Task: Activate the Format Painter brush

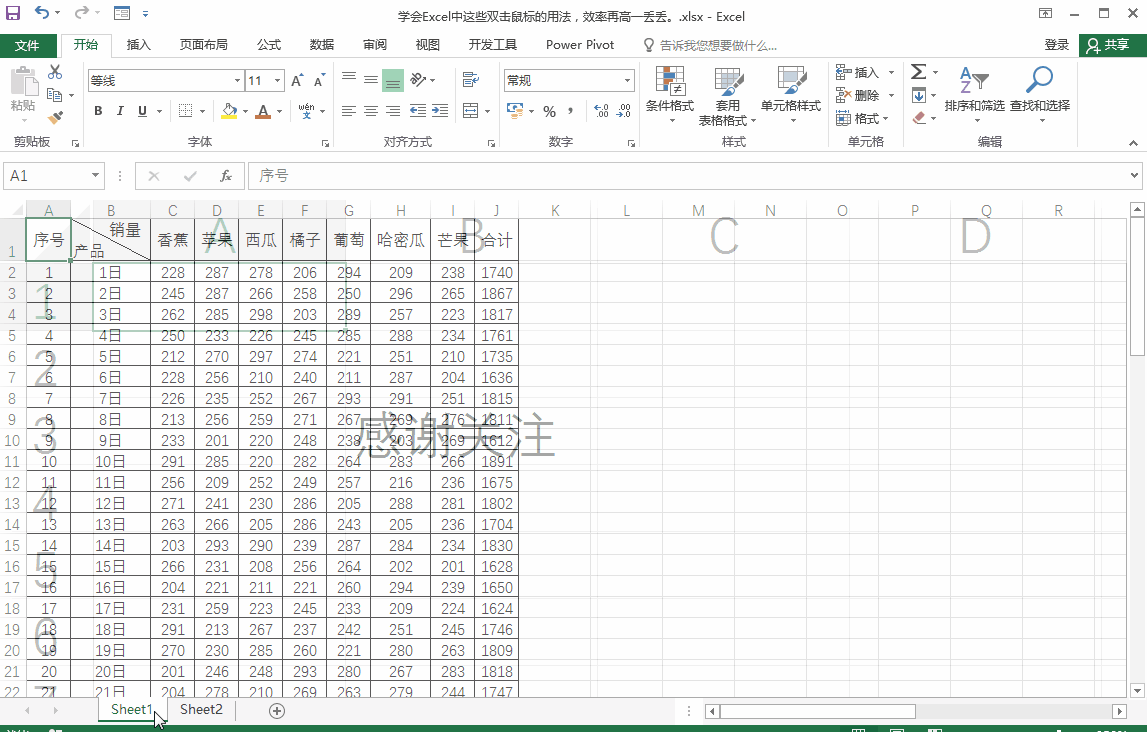Action: 55,117
